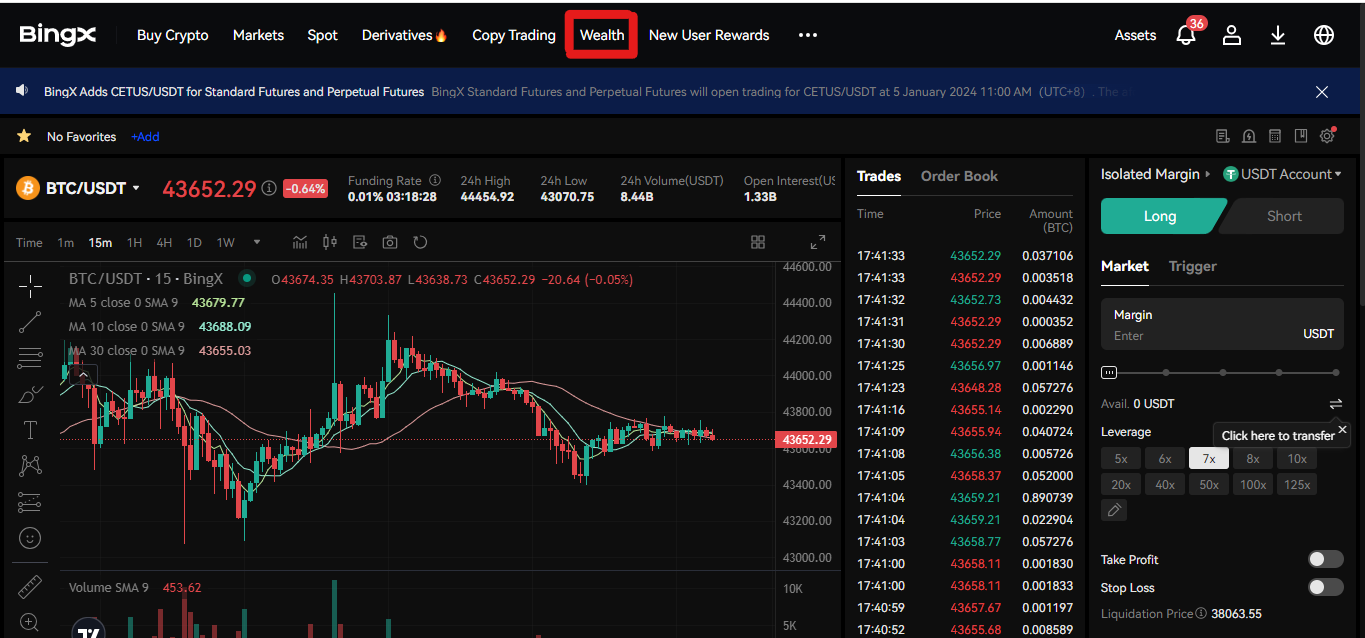This screenshot has width=1365, height=638.
Task: Set leverage to 125x
Action: point(1297,485)
